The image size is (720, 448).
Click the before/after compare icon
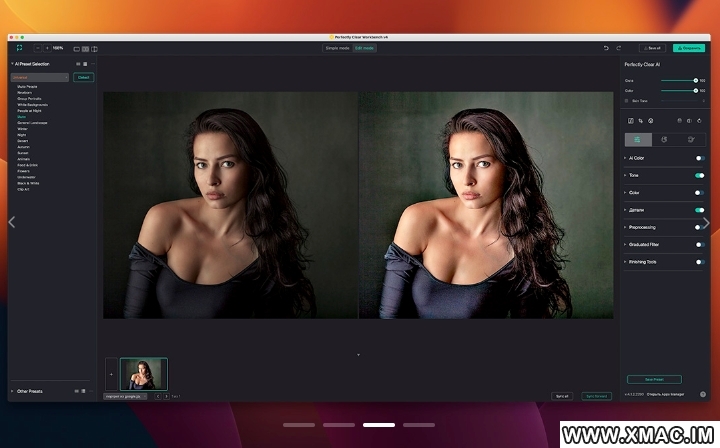point(689,121)
